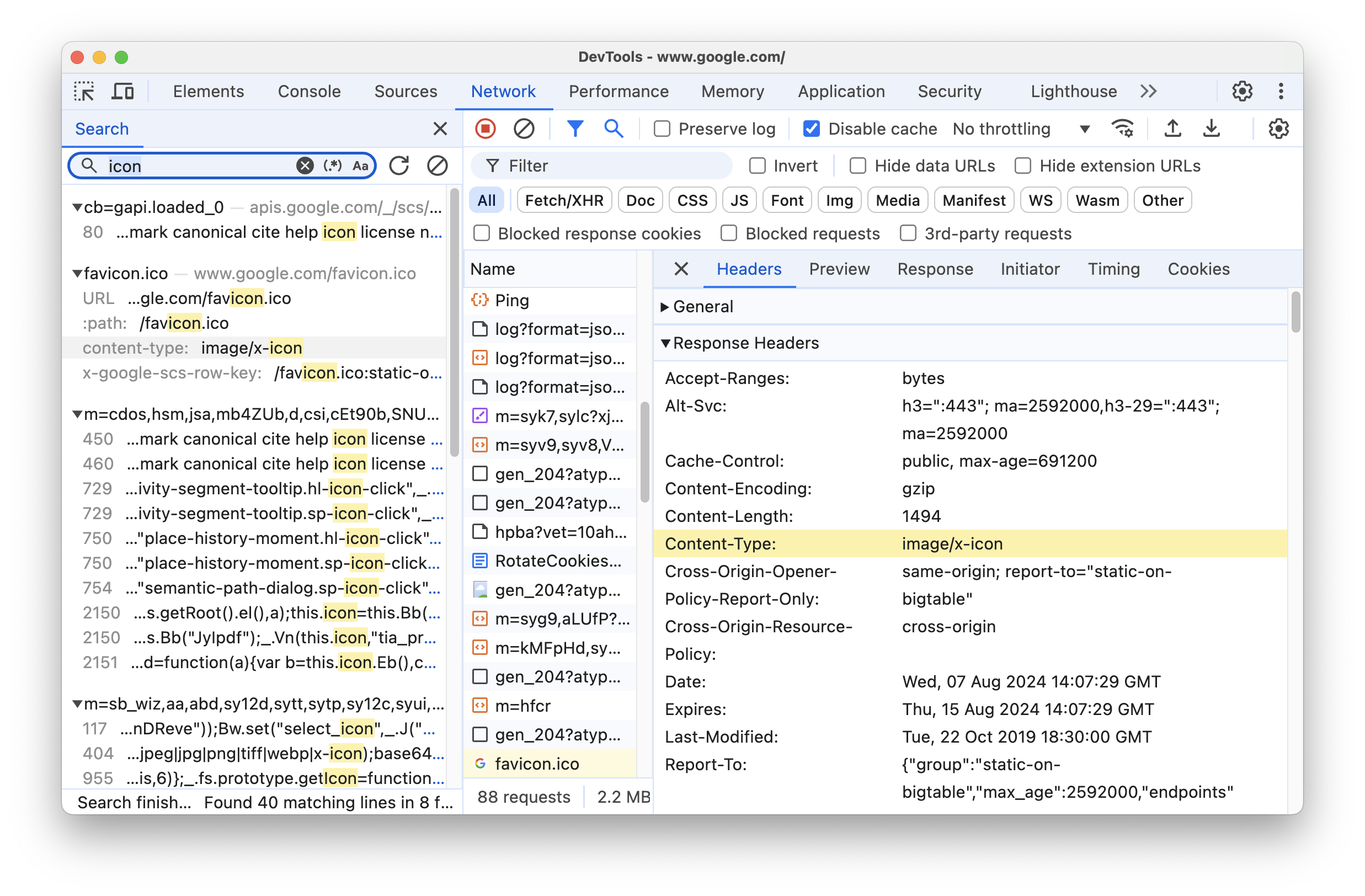Expand the favicon.ico search result tree

click(x=78, y=273)
